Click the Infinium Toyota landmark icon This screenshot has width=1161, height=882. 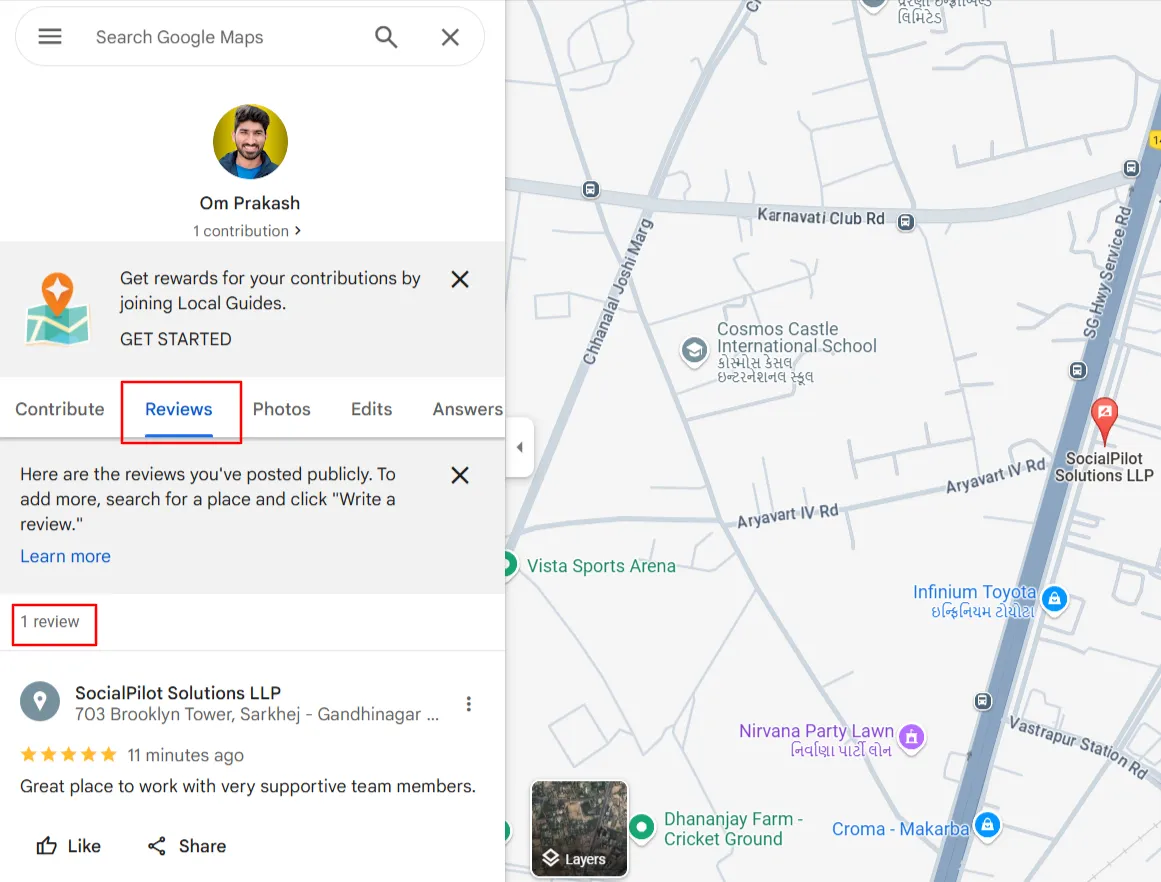click(x=1055, y=598)
